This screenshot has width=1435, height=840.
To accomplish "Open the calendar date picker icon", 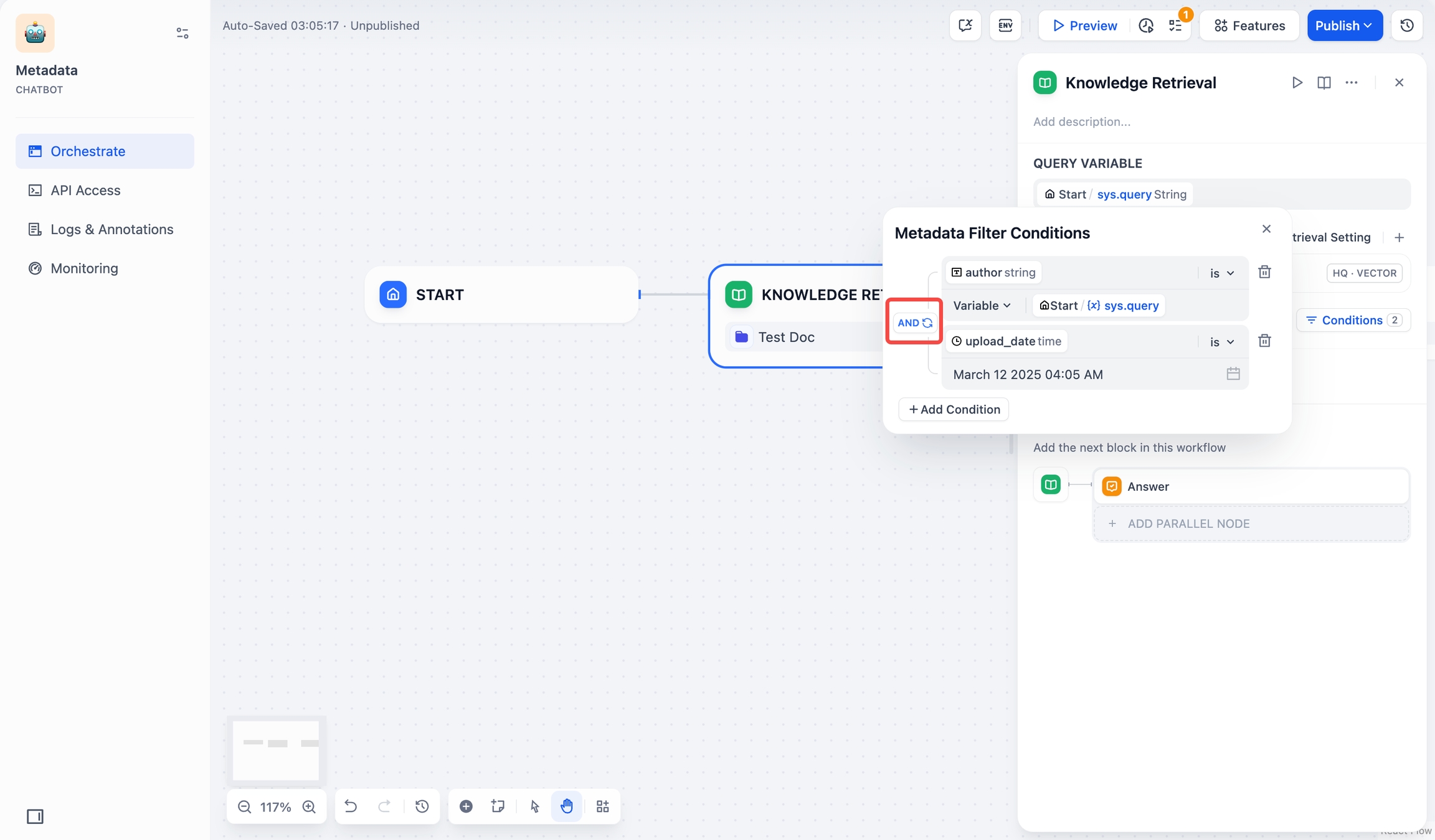I will (x=1233, y=374).
